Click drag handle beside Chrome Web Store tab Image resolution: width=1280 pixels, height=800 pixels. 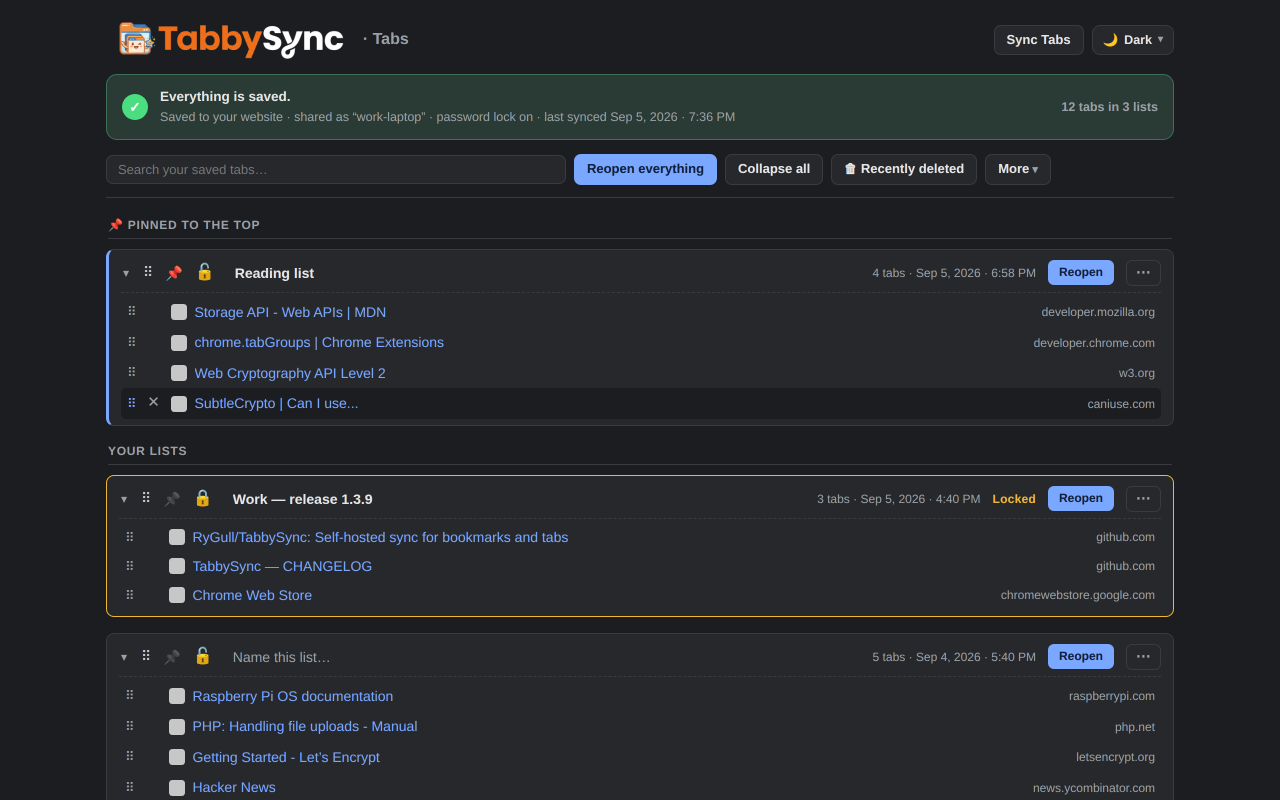point(130,595)
